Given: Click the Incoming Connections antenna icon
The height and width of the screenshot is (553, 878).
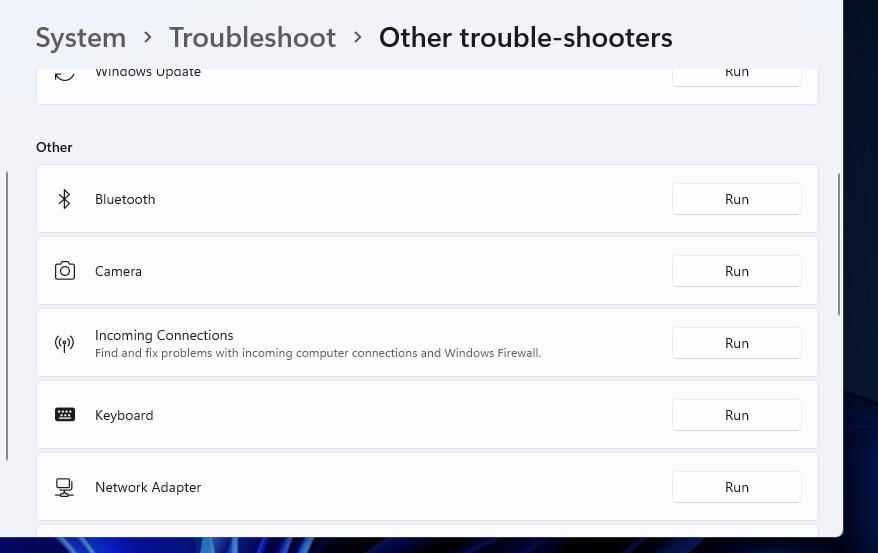Looking at the screenshot, I should click(64, 343).
